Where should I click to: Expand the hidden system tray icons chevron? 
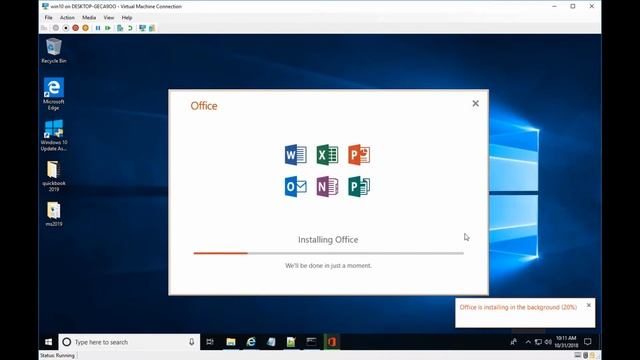528,342
